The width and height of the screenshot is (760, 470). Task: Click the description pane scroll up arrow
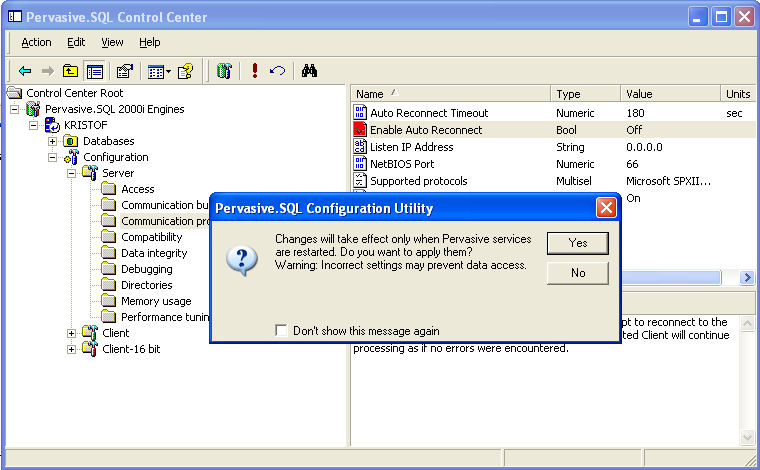tap(747, 323)
